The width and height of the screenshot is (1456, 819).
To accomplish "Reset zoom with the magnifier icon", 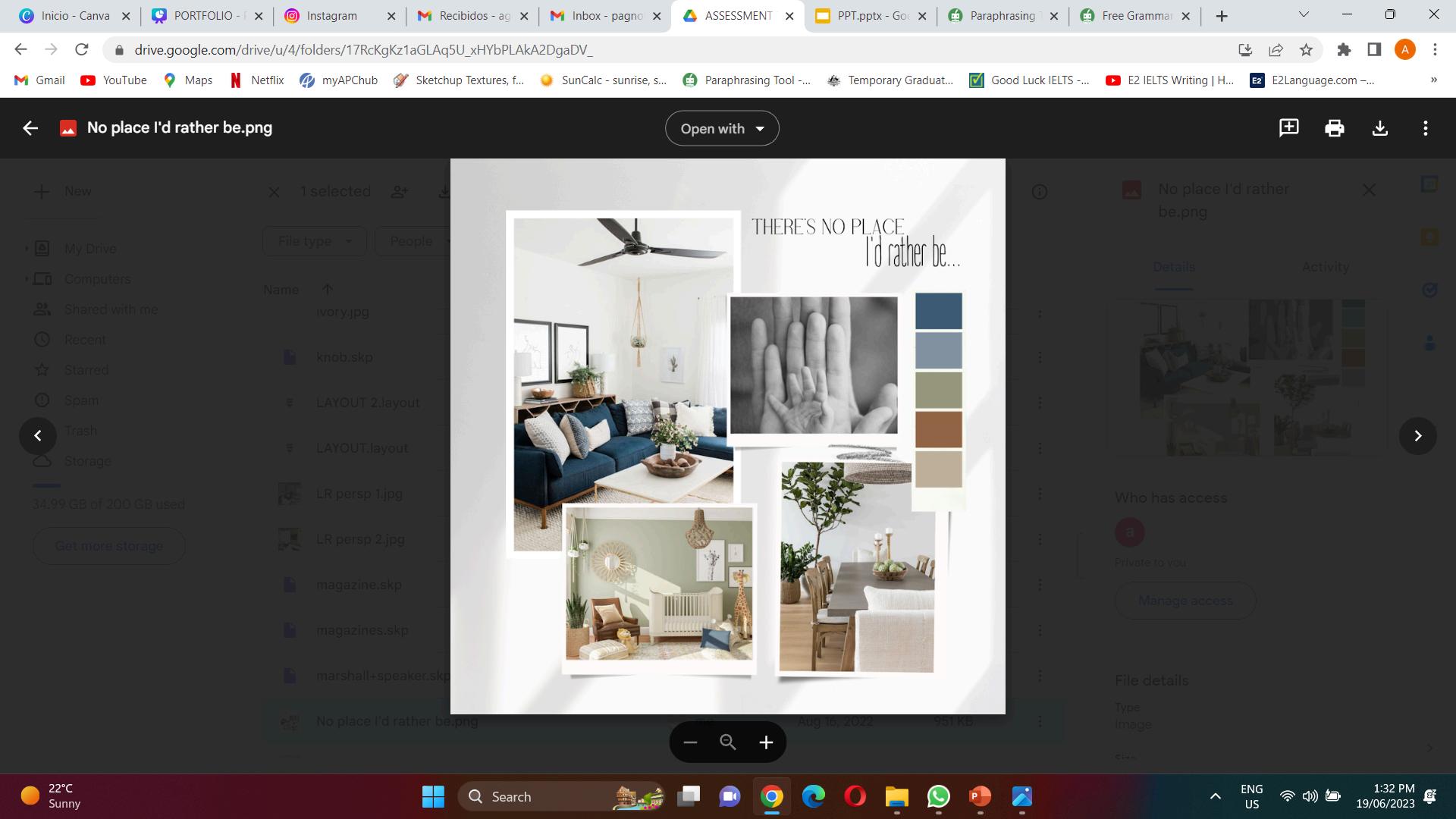I will [728, 742].
